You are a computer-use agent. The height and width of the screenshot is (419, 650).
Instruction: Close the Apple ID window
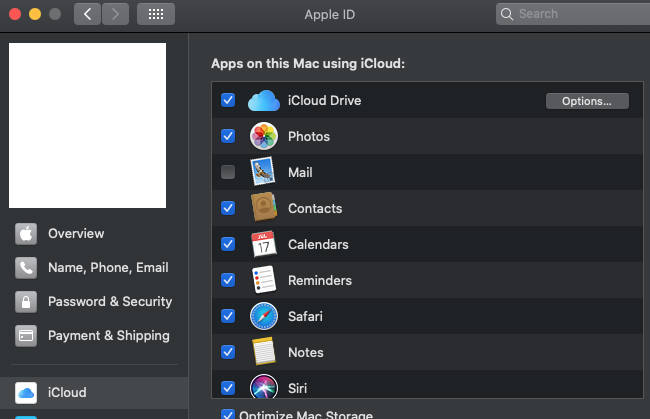pyautogui.click(x=15, y=14)
